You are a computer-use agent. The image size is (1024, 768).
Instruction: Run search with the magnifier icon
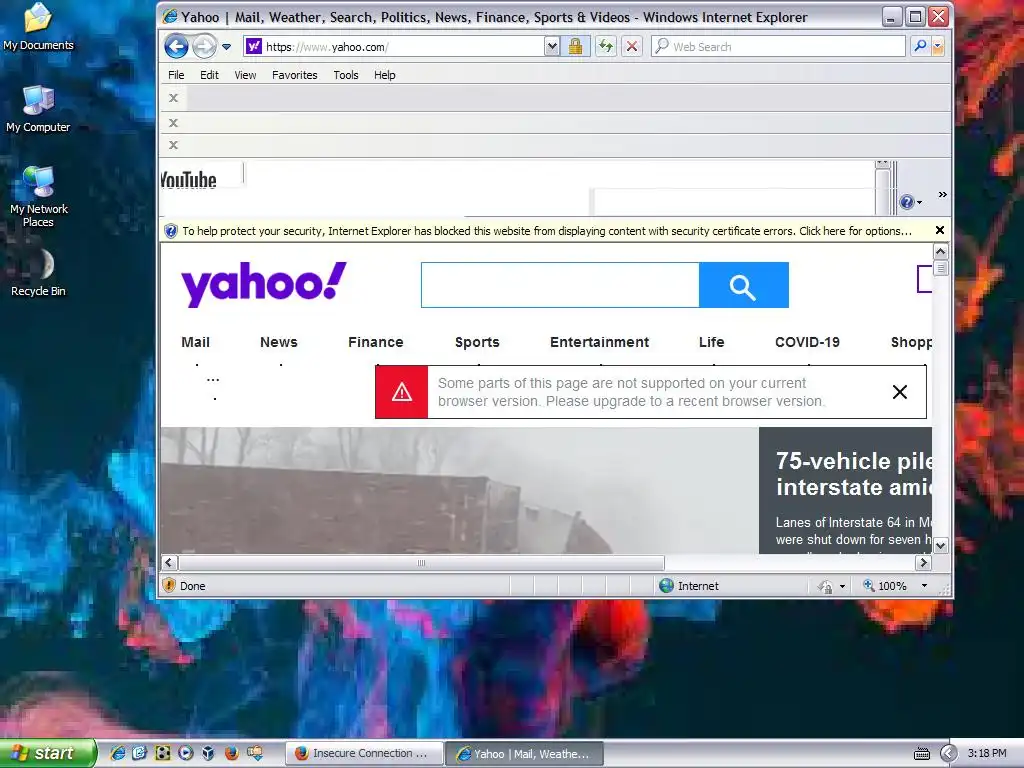920,46
